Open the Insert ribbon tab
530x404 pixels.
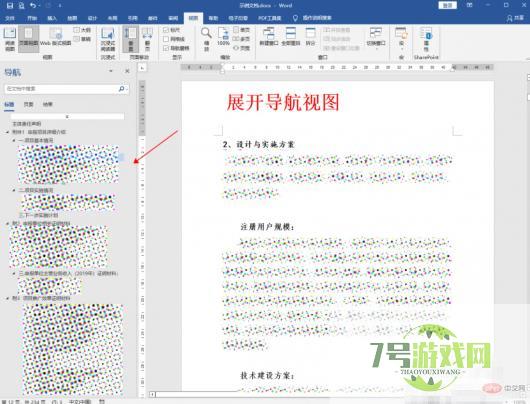[x=52, y=18]
